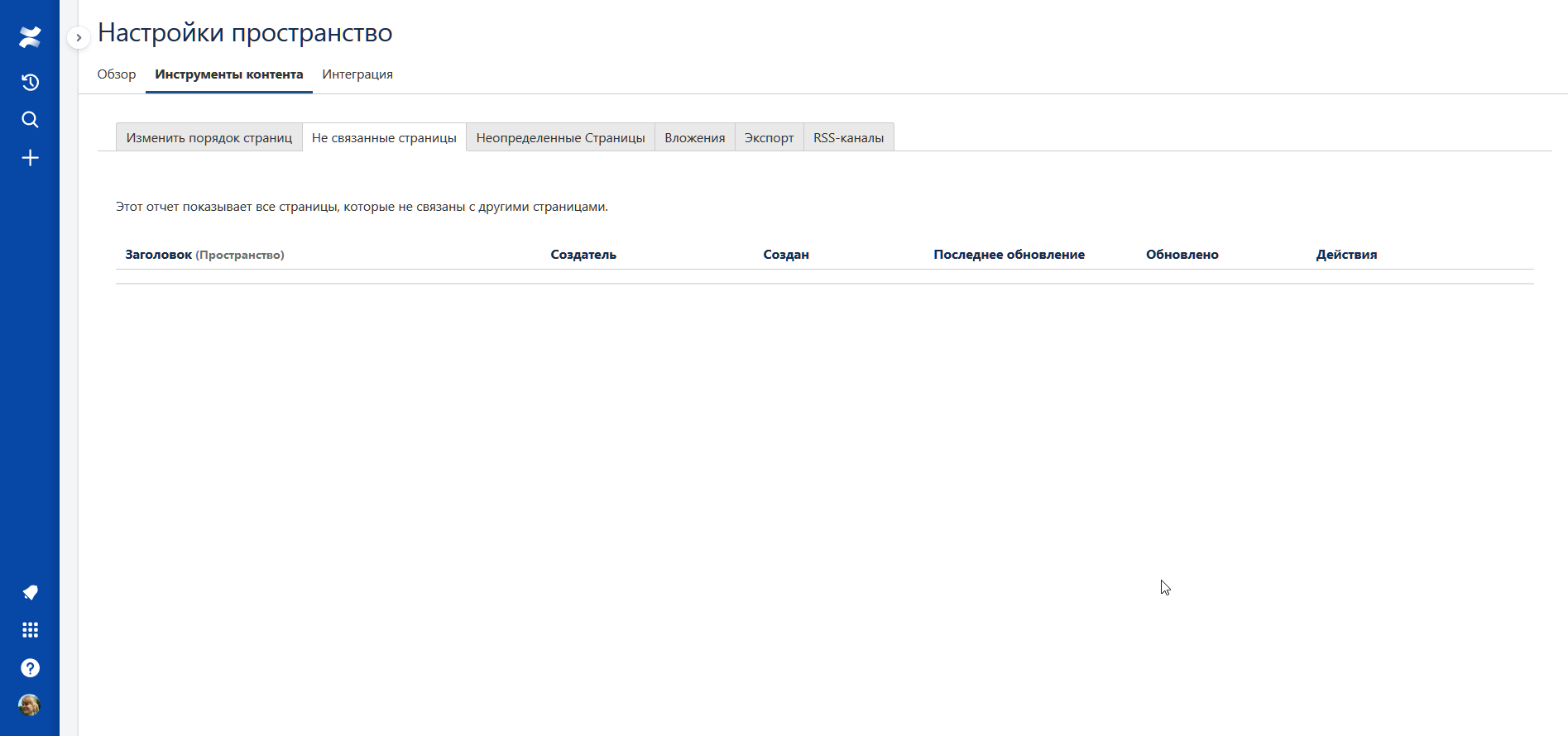The height and width of the screenshot is (736, 1568).
Task: Open the Изменить порядок страниц tab
Action: click(x=209, y=137)
